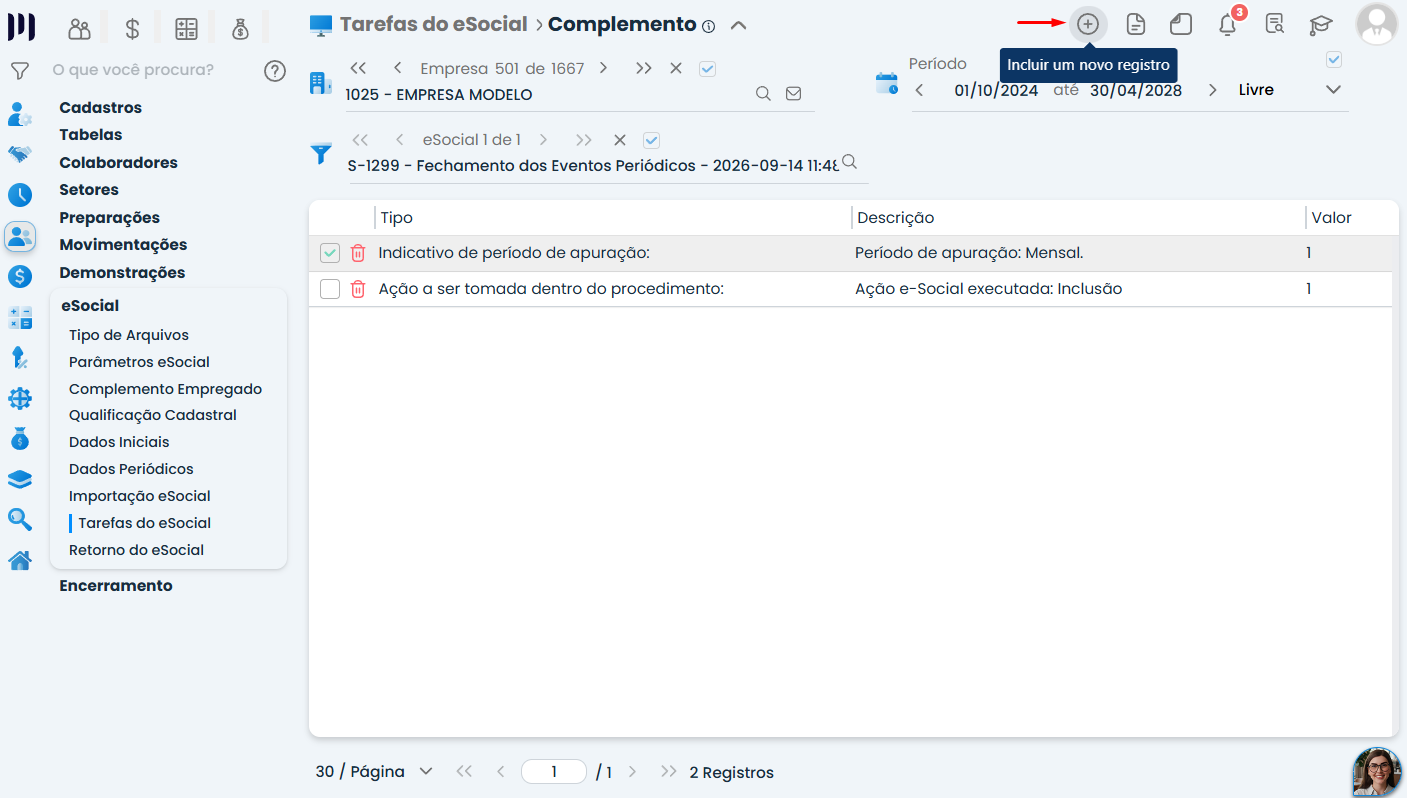
Task: Open Colaboradores menu in sidebar
Action: (118, 163)
